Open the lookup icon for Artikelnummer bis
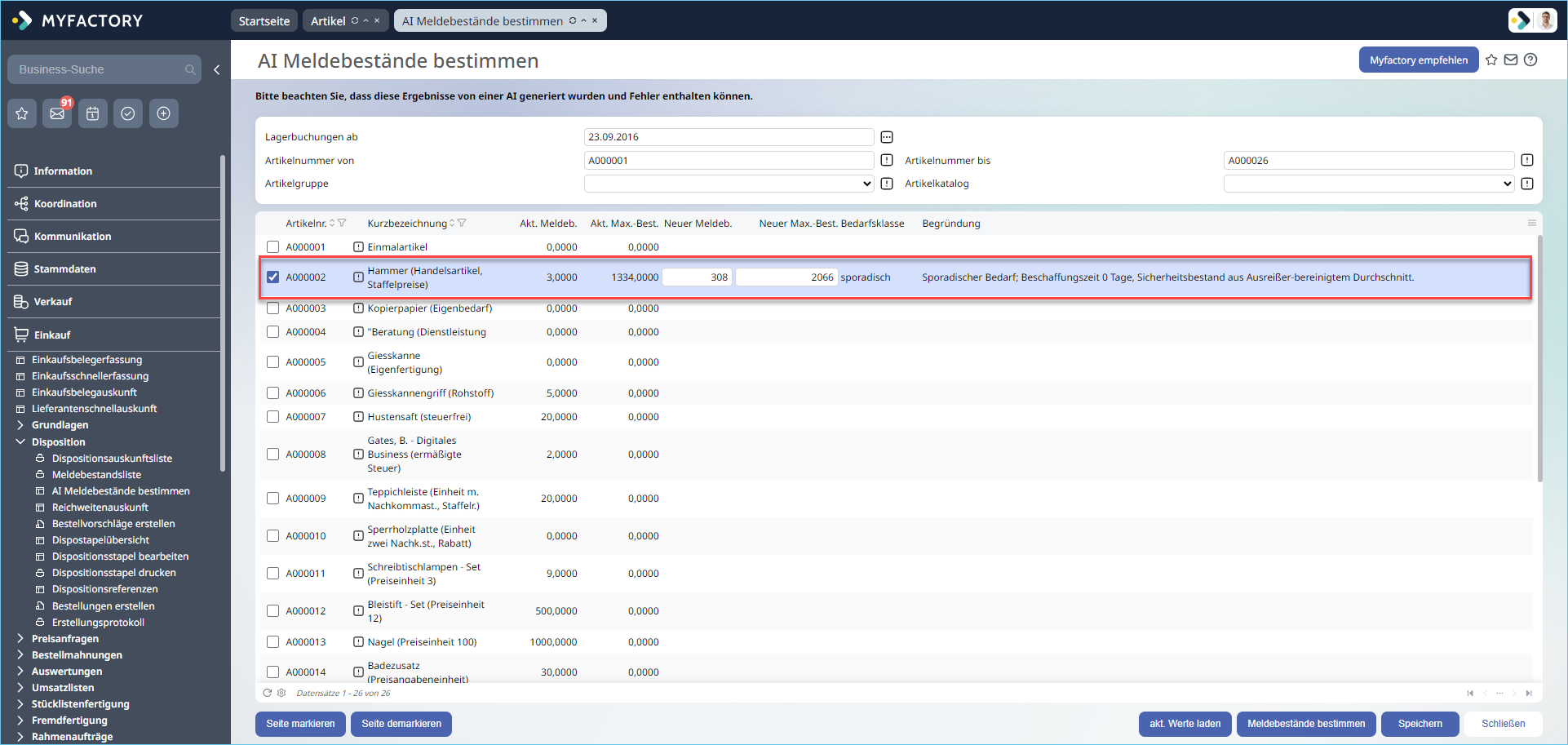Image resolution: width=1568 pixels, height=745 pixels. tap(1527, 161)
